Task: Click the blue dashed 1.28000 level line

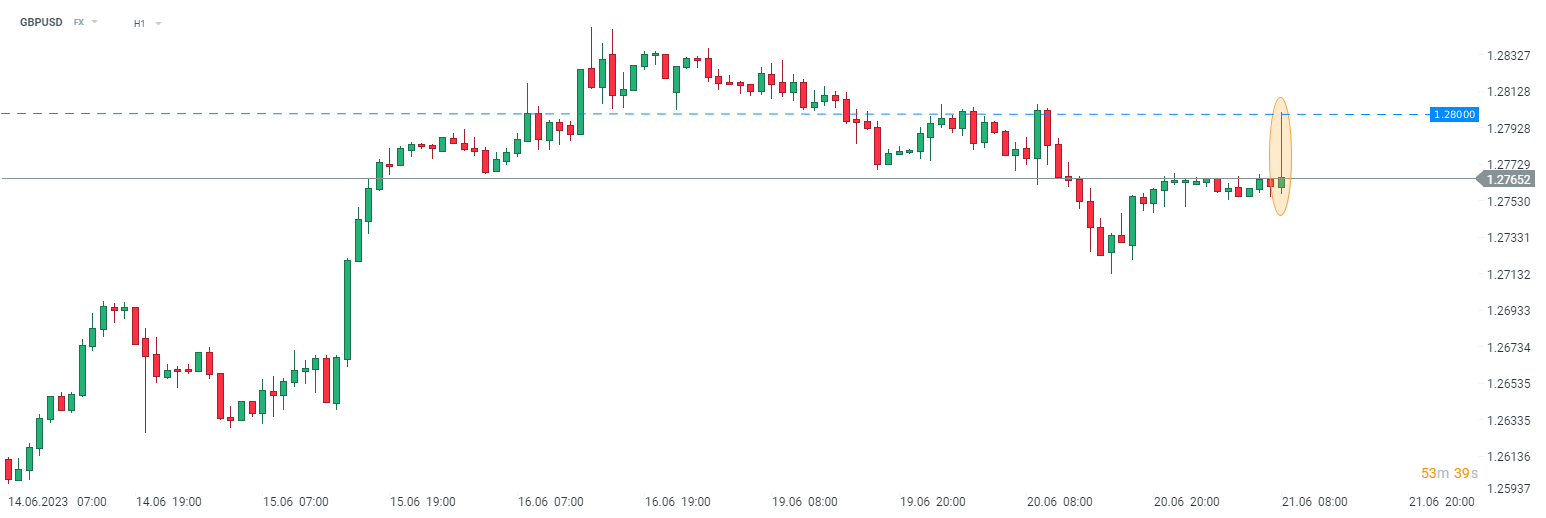Action: (700, 114)
